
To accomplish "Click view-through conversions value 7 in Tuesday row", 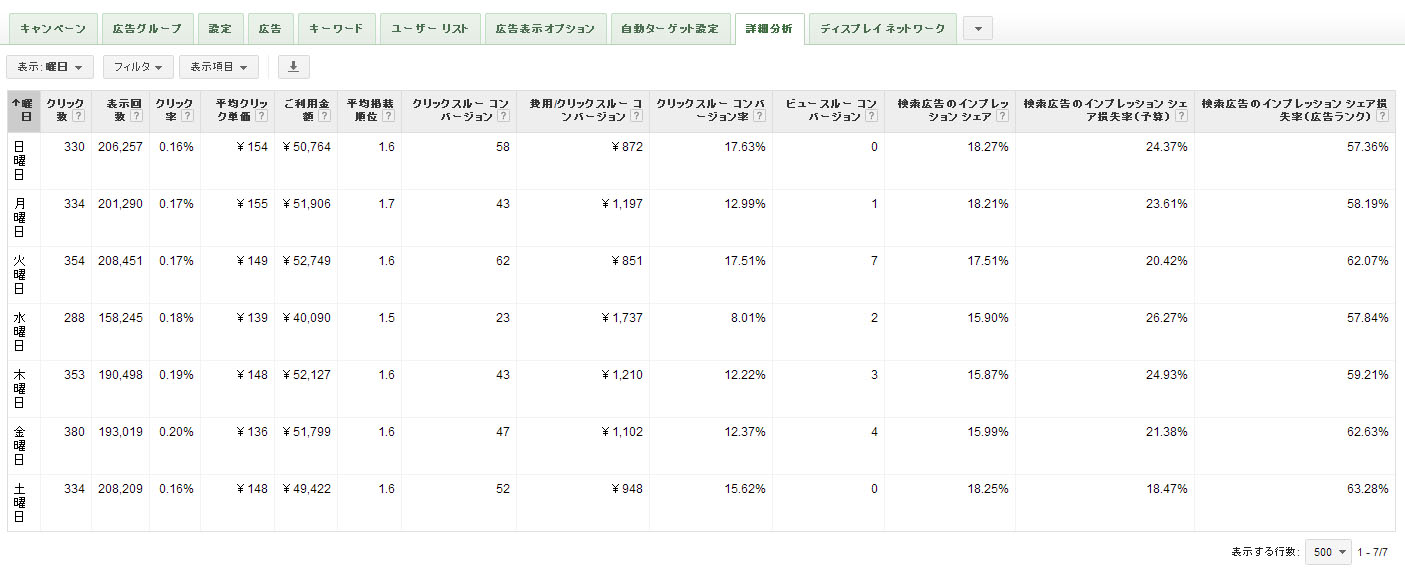I will coord(874,261).
